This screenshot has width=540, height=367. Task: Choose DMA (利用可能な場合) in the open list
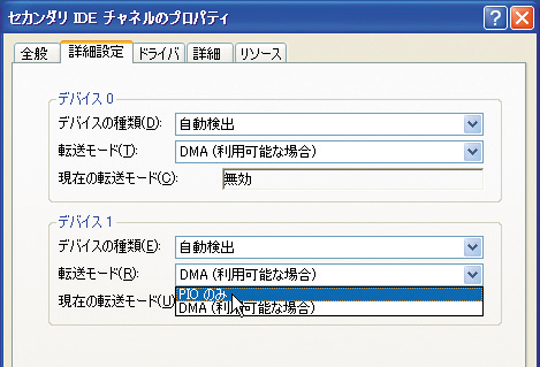pyautogui.click(x=329, y=308)
